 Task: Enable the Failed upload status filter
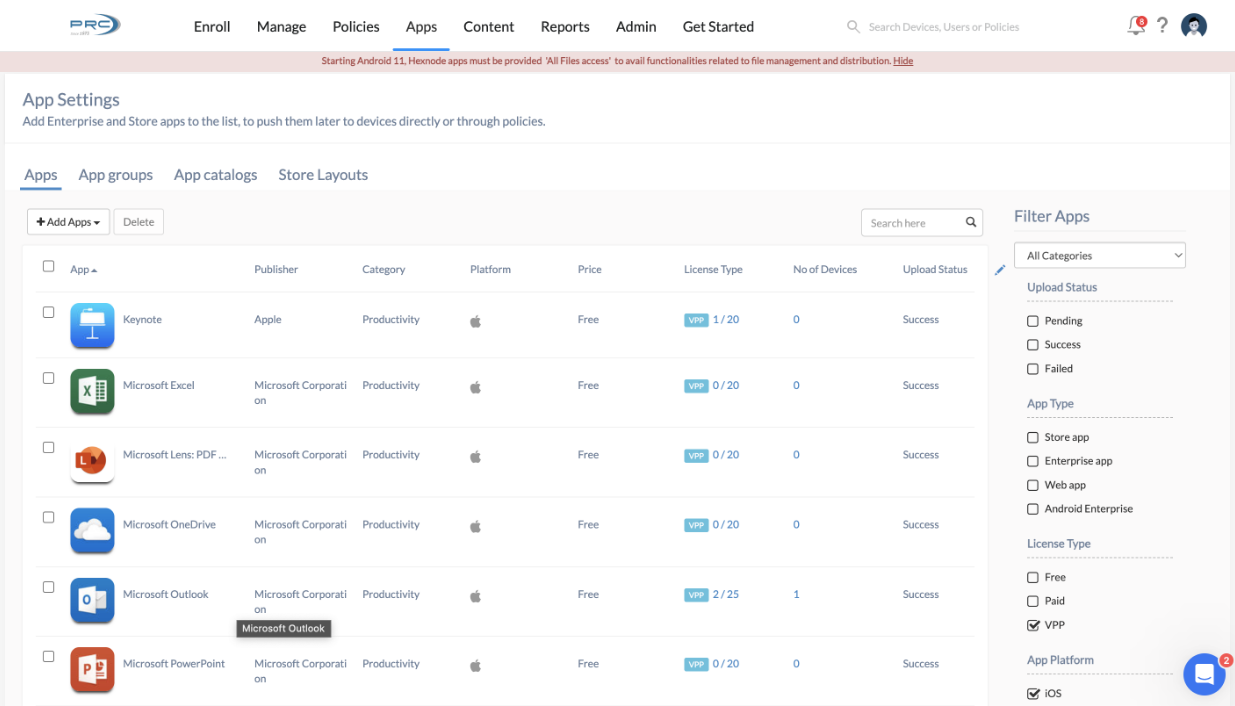(1032, 368)
